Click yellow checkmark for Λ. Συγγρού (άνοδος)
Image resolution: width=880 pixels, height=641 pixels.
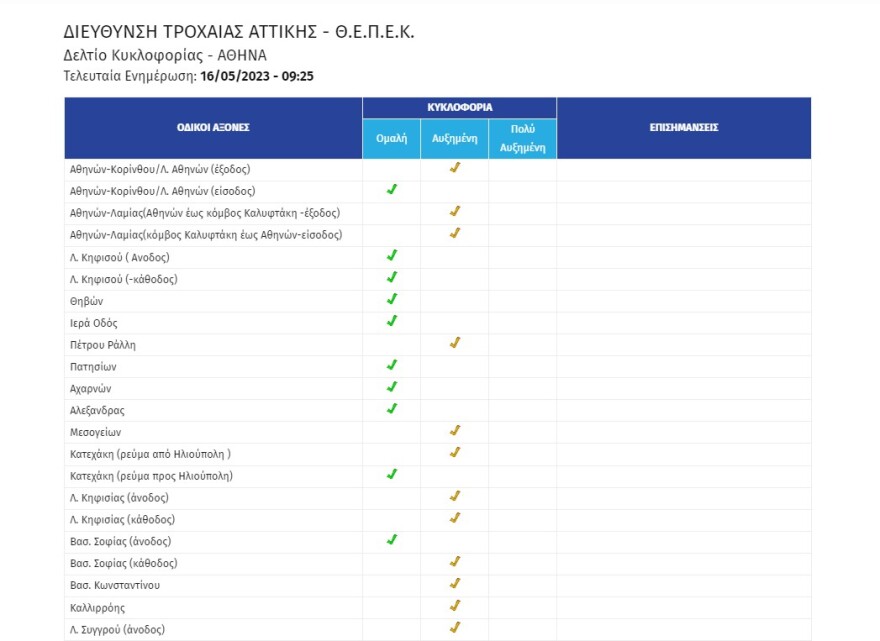pyautogui.click(x=455, y=628)
